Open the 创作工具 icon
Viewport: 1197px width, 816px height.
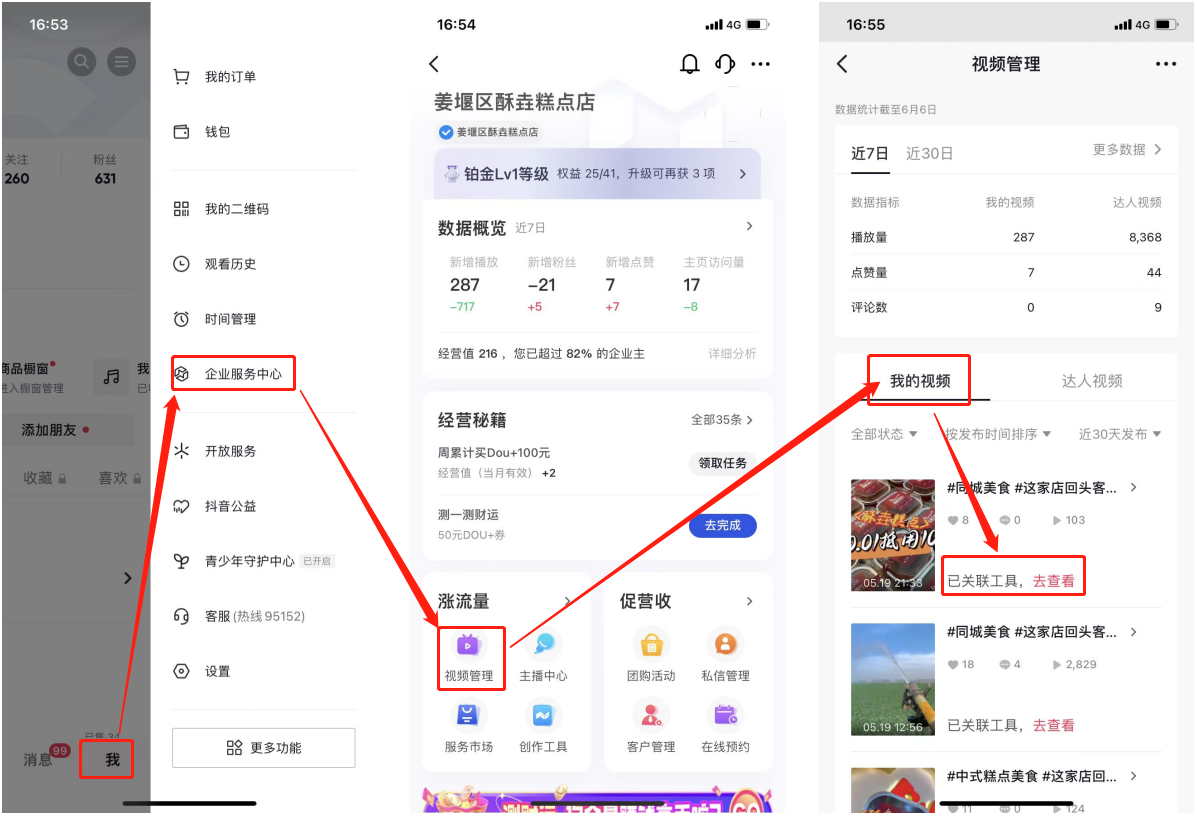pyautogui.click(x=543, y=716)
